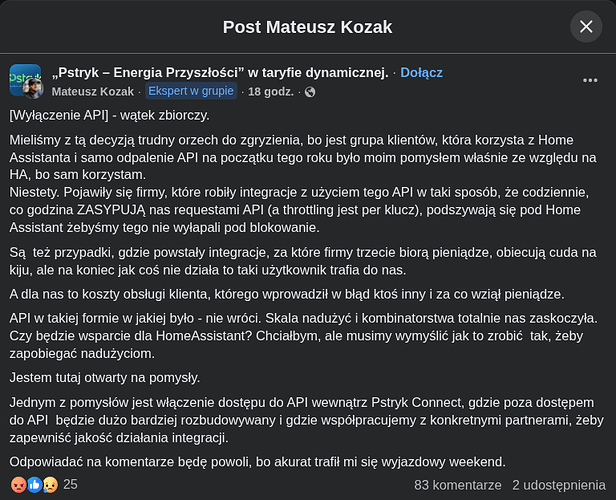The width and height of the screenshot is (616, 500).
Task: Click the sentence Jestem tutaj otwarty na pomysły
Action: coord(105,378)
